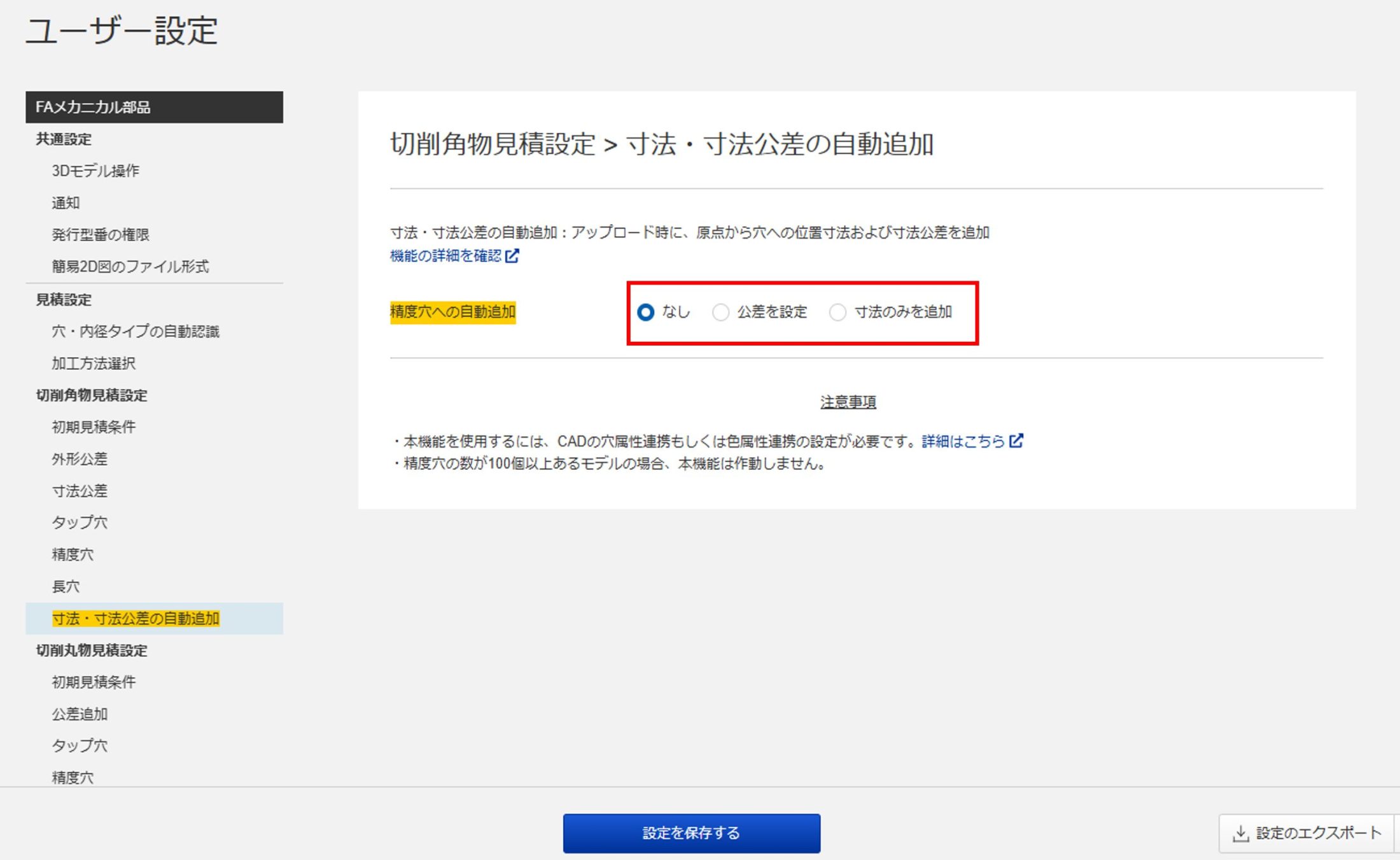Open 穴・内径タイプの自動認識 settings

[137, 331]
